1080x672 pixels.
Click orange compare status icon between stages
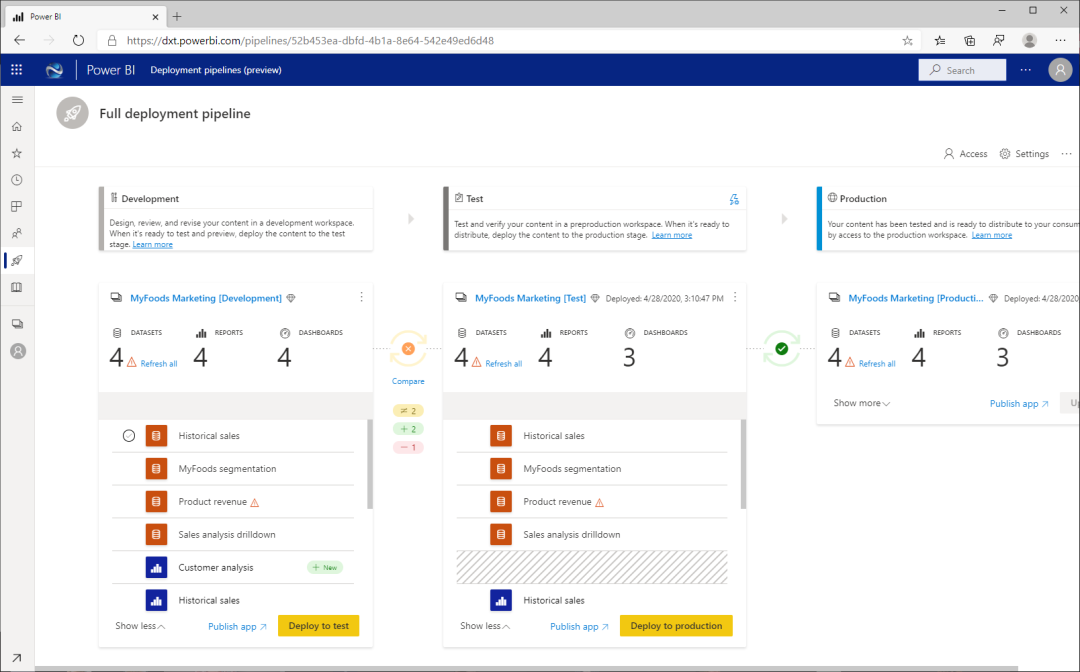click(408, 348)
